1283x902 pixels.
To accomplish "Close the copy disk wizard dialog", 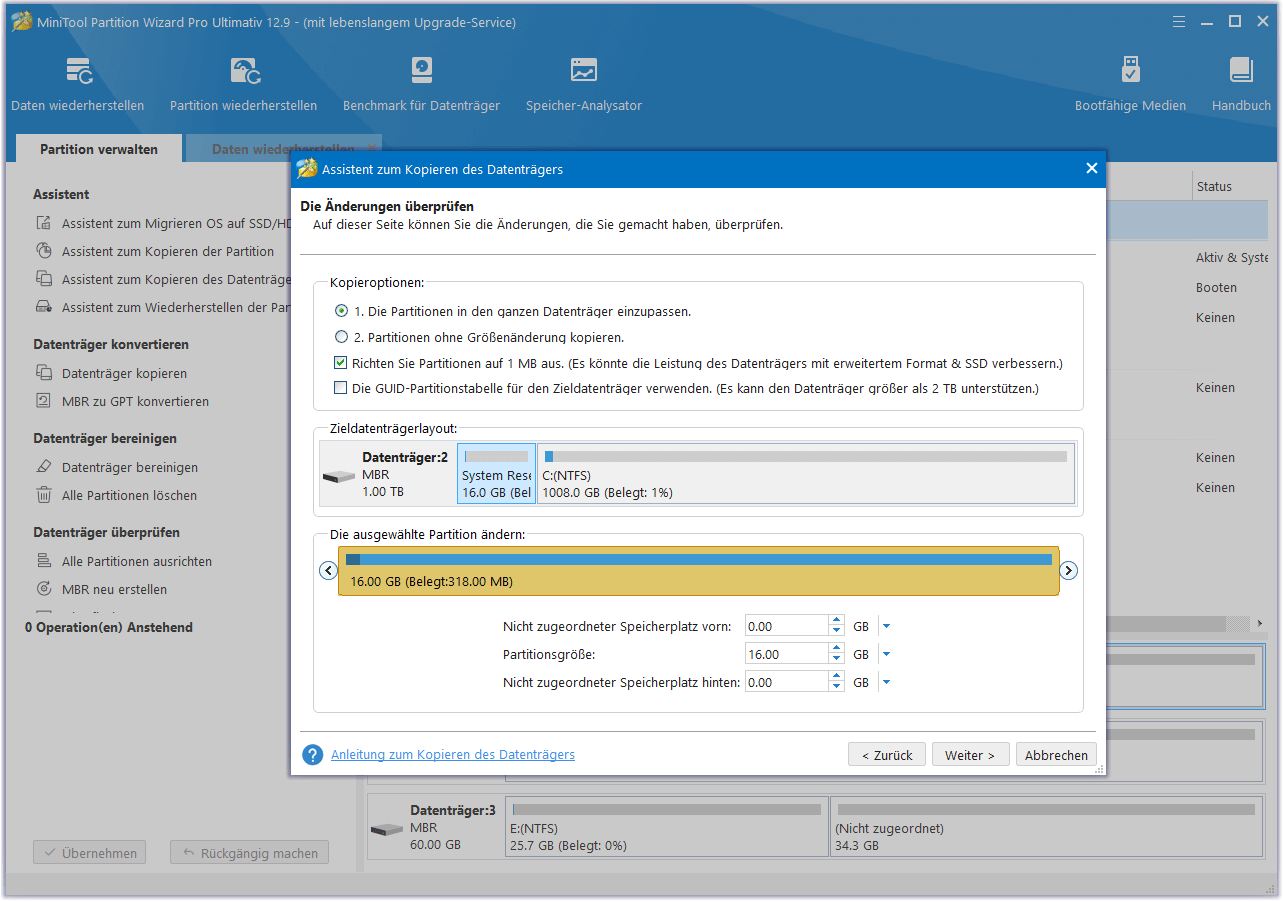I will [x=1092, y=169].
